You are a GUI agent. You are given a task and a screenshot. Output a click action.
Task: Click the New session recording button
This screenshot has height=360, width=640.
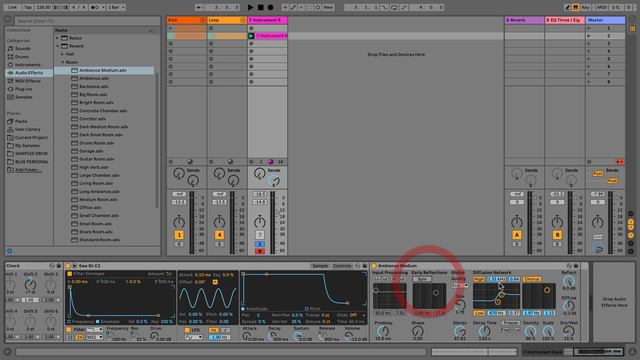[x=328, y=7]
